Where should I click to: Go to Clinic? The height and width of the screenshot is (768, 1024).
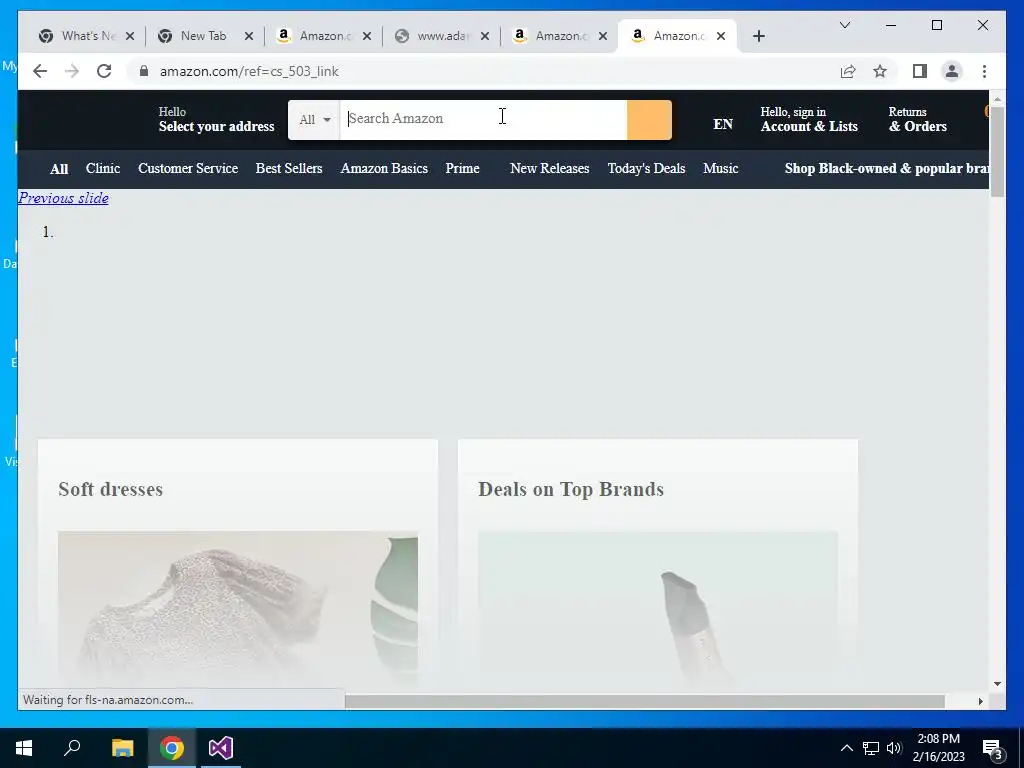(103, 168)
